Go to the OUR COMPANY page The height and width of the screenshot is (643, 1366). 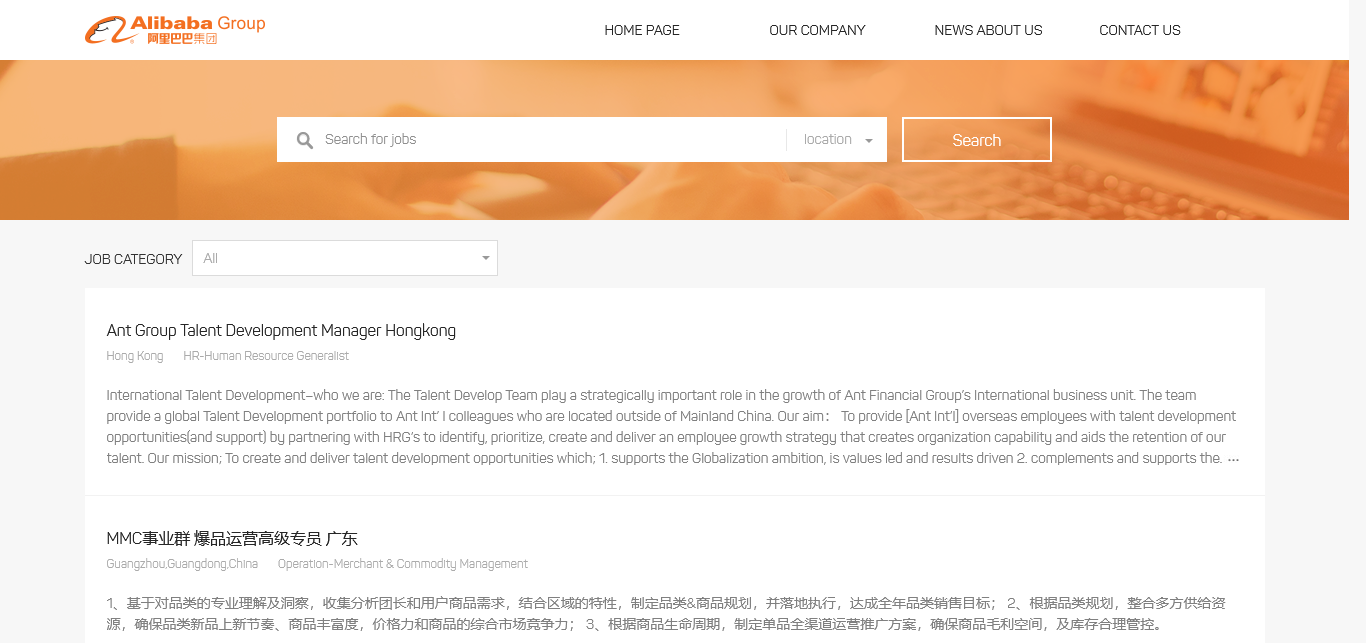817,30
